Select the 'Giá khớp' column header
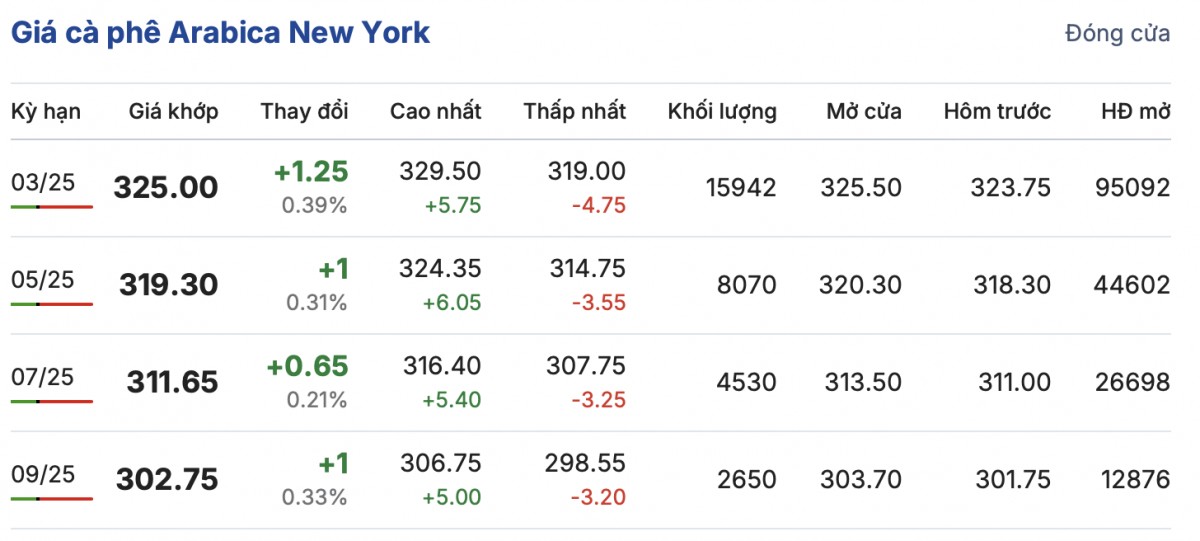This screenshot has width=1200, height=541. pyautogui.click(x=173, y=111)
